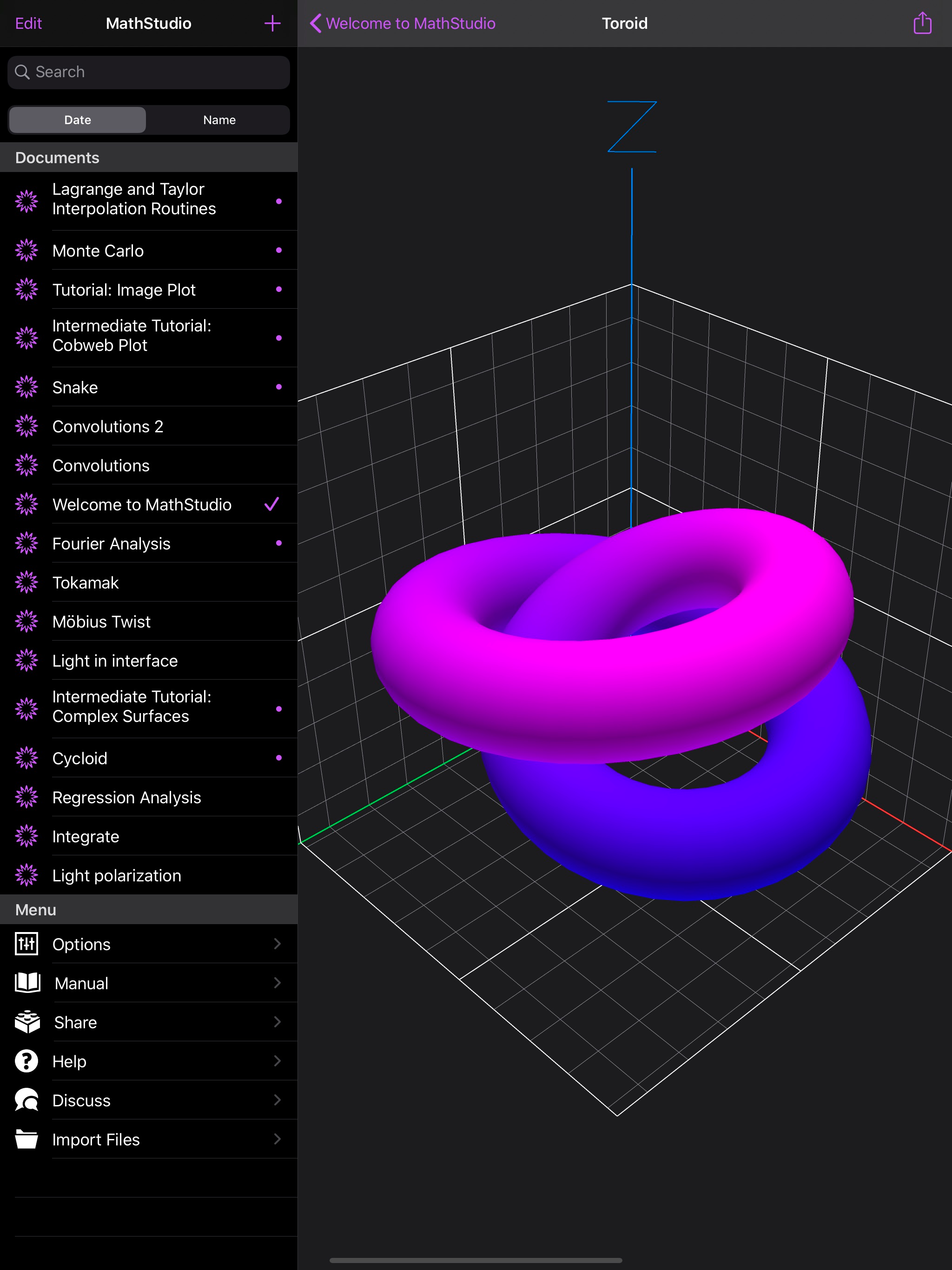
Task: Open the Möbius Twist document
Action: (x=102, y=622)
